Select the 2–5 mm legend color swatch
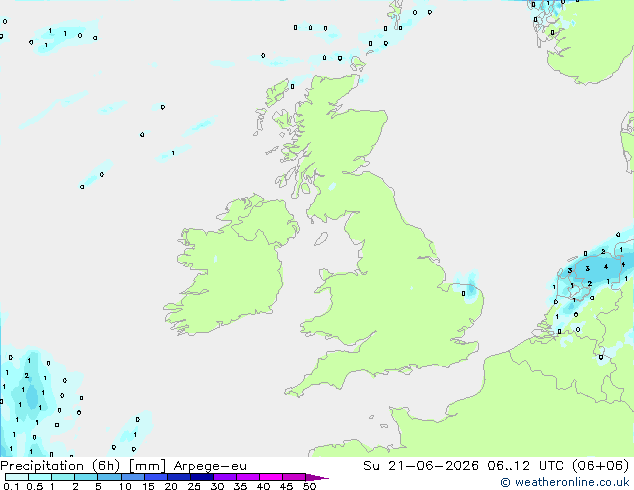Image resolution: width=634 pixels, height=490 pixels. point(86,477)
